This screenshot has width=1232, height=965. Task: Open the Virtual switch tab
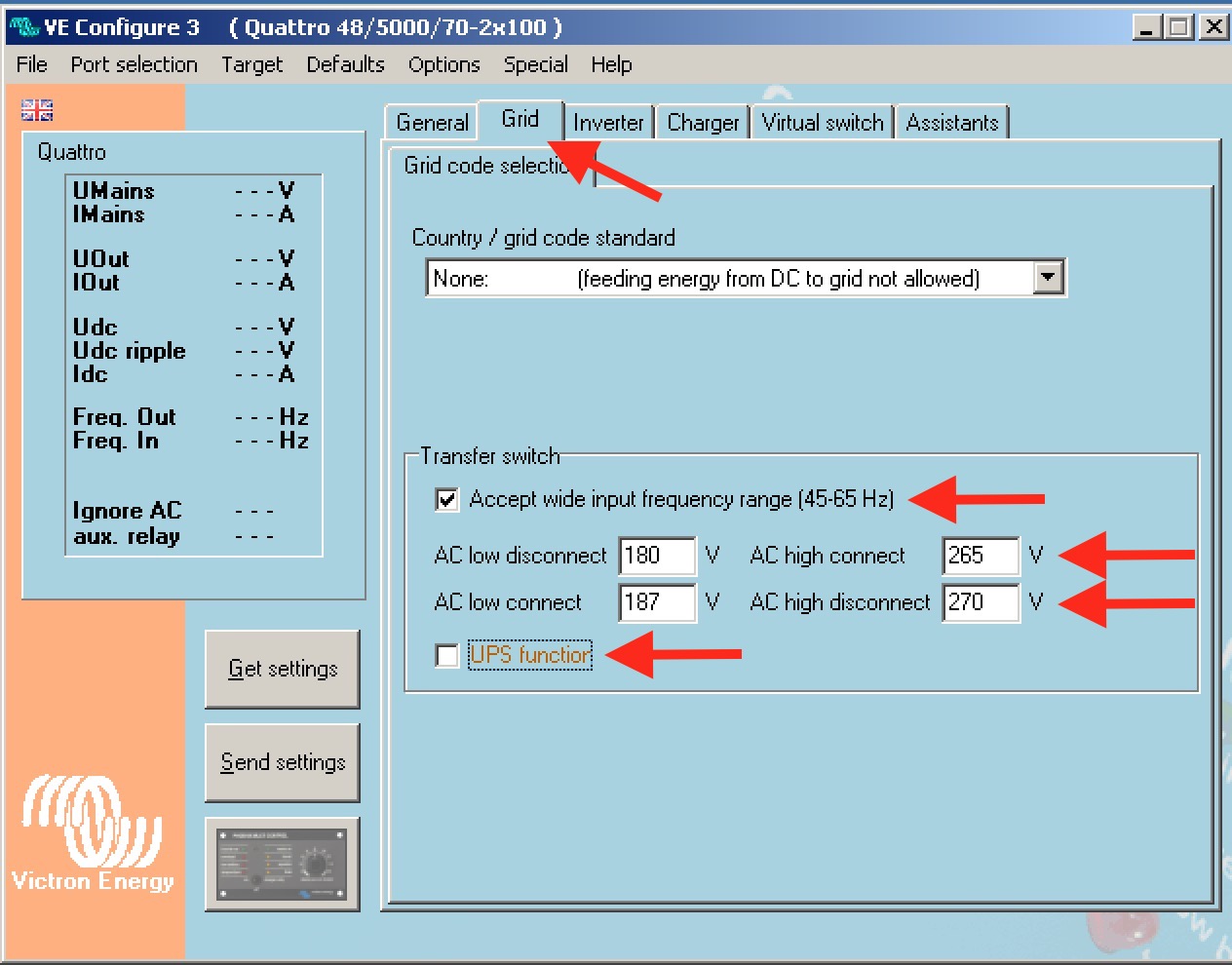point(823,123)
